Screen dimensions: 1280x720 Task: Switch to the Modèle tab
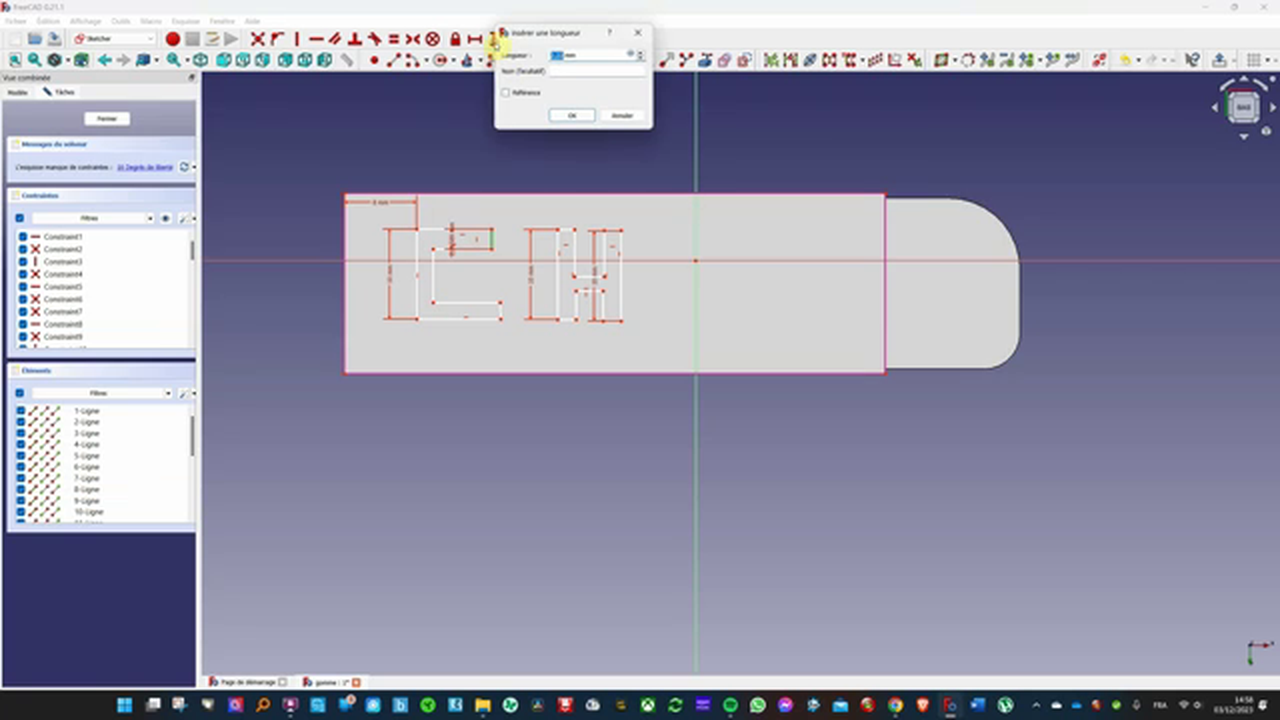coord(17,91)
